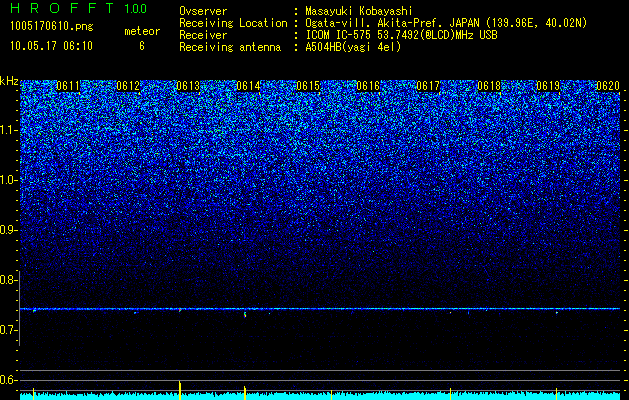Click the 'Ovserver' field label
The width and height of the screenshot is (629, 400).
[x=203, y=11]
